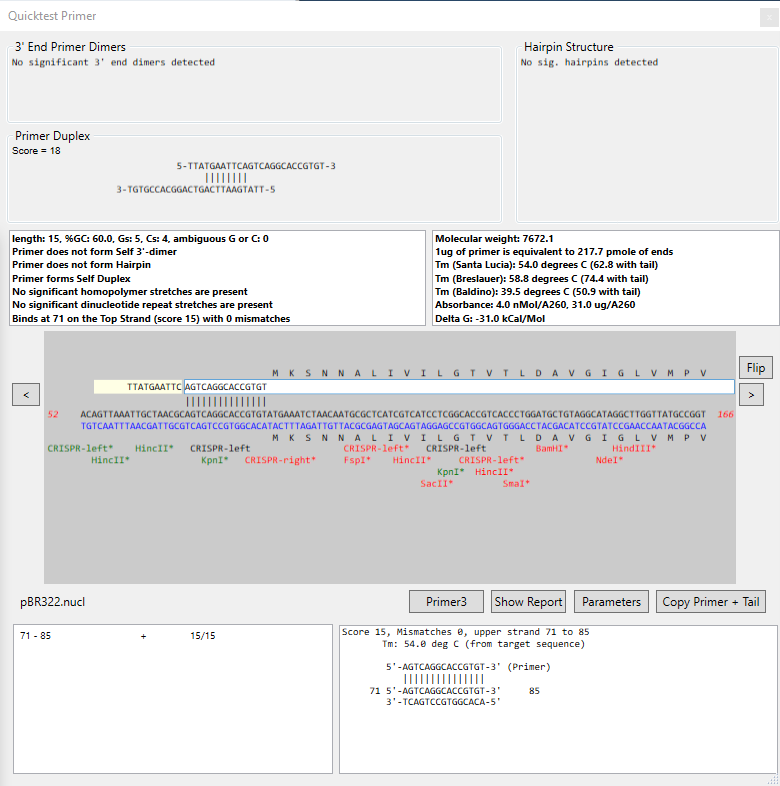
Task: Click the primer sequence input field
Action: click(x=458, y=387)
